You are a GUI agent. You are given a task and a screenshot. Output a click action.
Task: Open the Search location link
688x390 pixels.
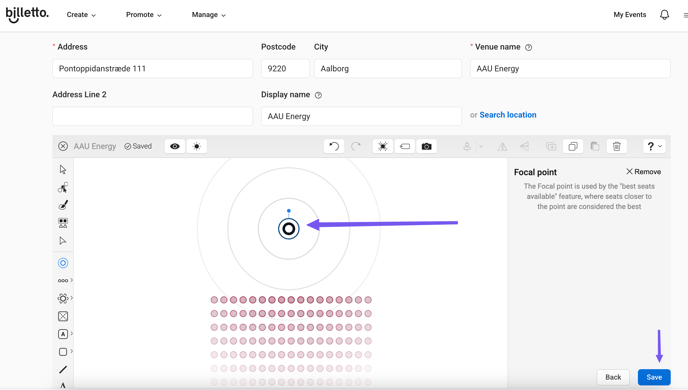coord(508,115)
